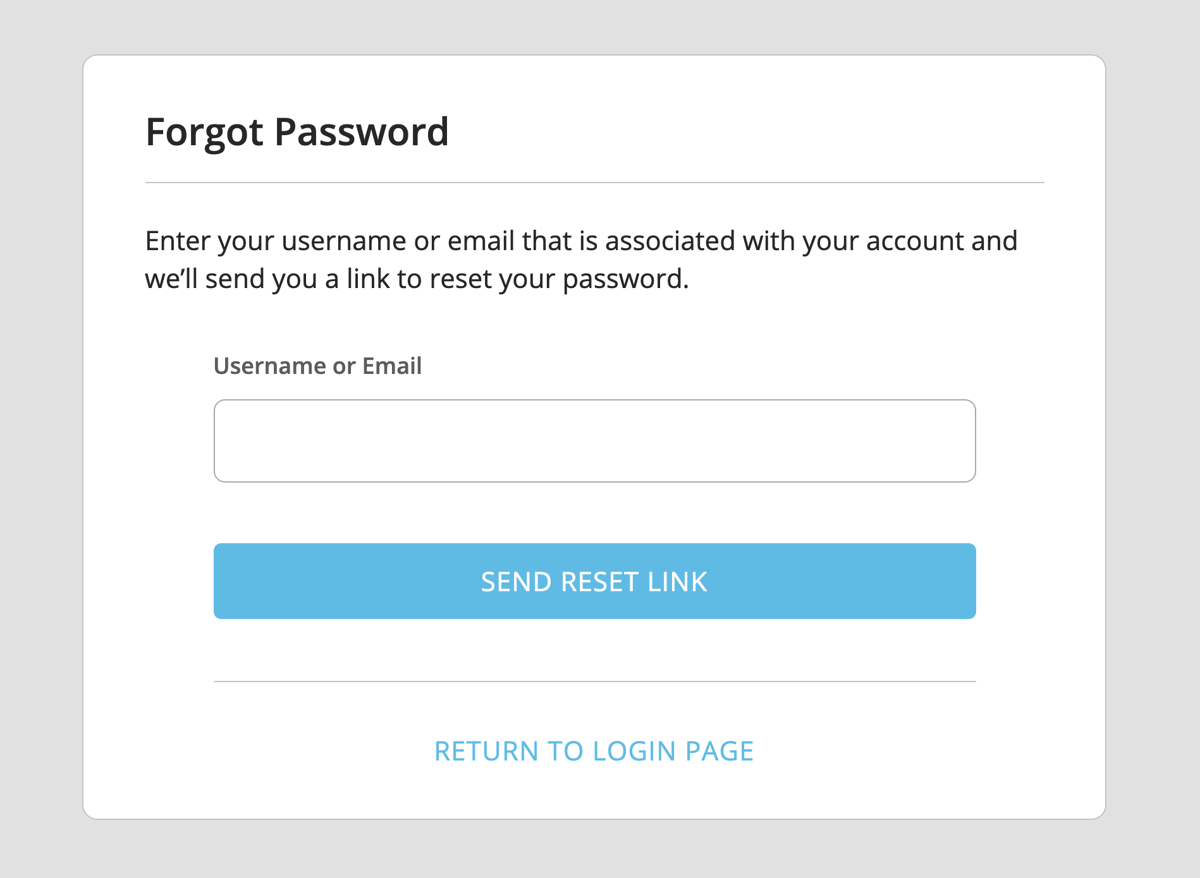Click the gray background outside the card
Image resolution: width=1200 pixels, height=878 pixels.
[40, 440]
